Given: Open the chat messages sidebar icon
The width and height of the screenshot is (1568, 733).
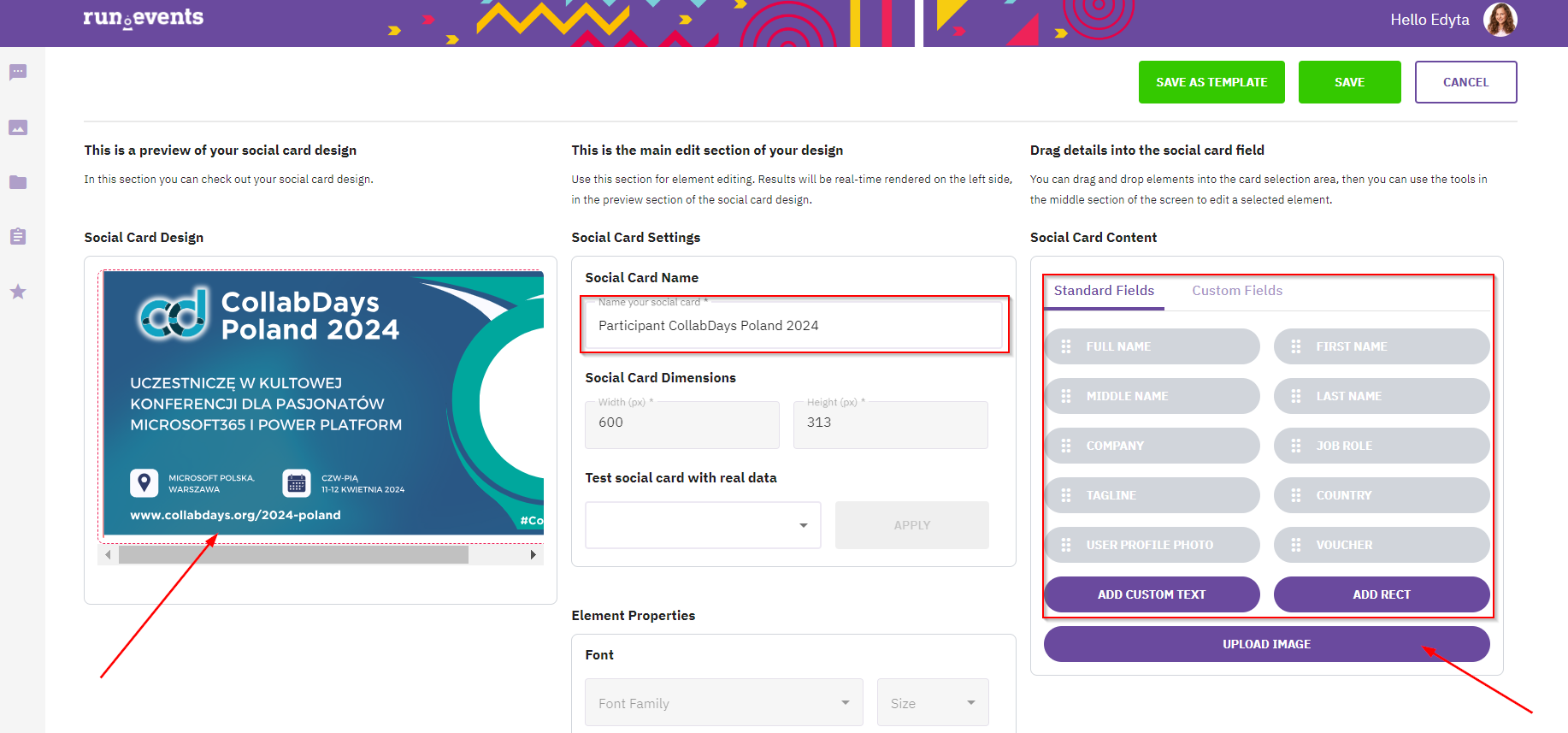Looking at the screenshot, I should click(x=18, y=73).
